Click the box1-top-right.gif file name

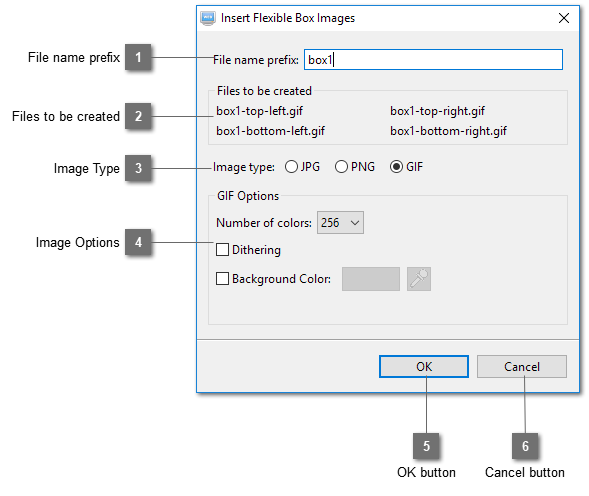(x=437, y=111)
